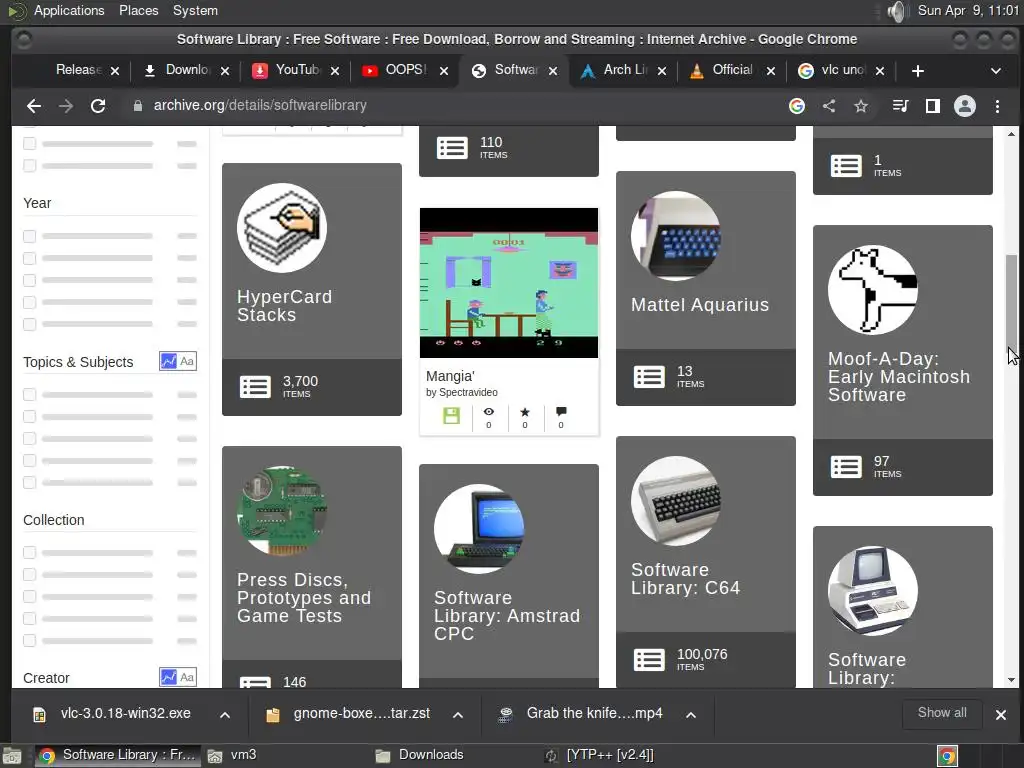Open the media controls toolbar icon
Image resolution: width=1024 pixels, height=768 pixels.
coord(901,106)
